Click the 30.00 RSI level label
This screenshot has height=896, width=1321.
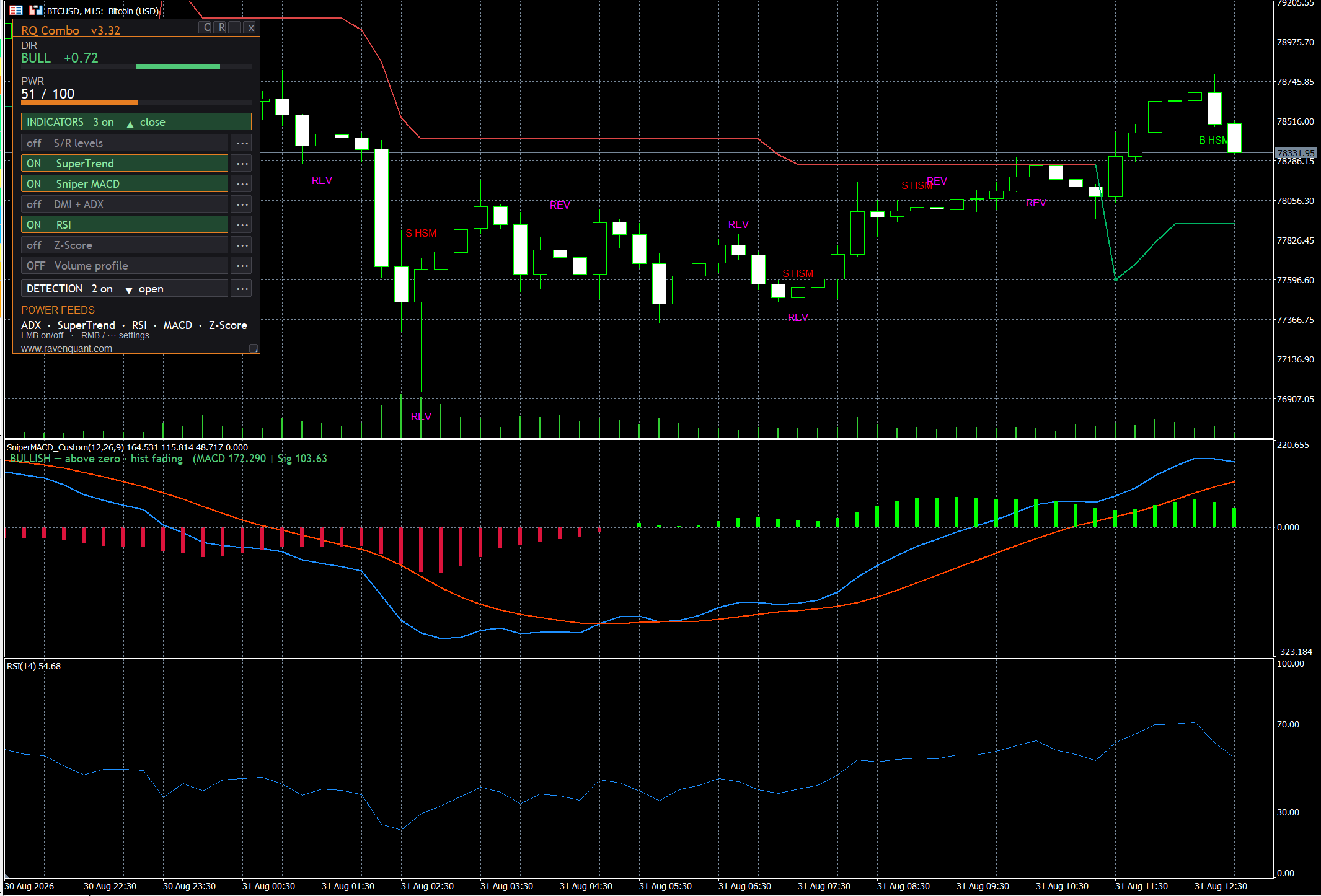coord(1288,812)
